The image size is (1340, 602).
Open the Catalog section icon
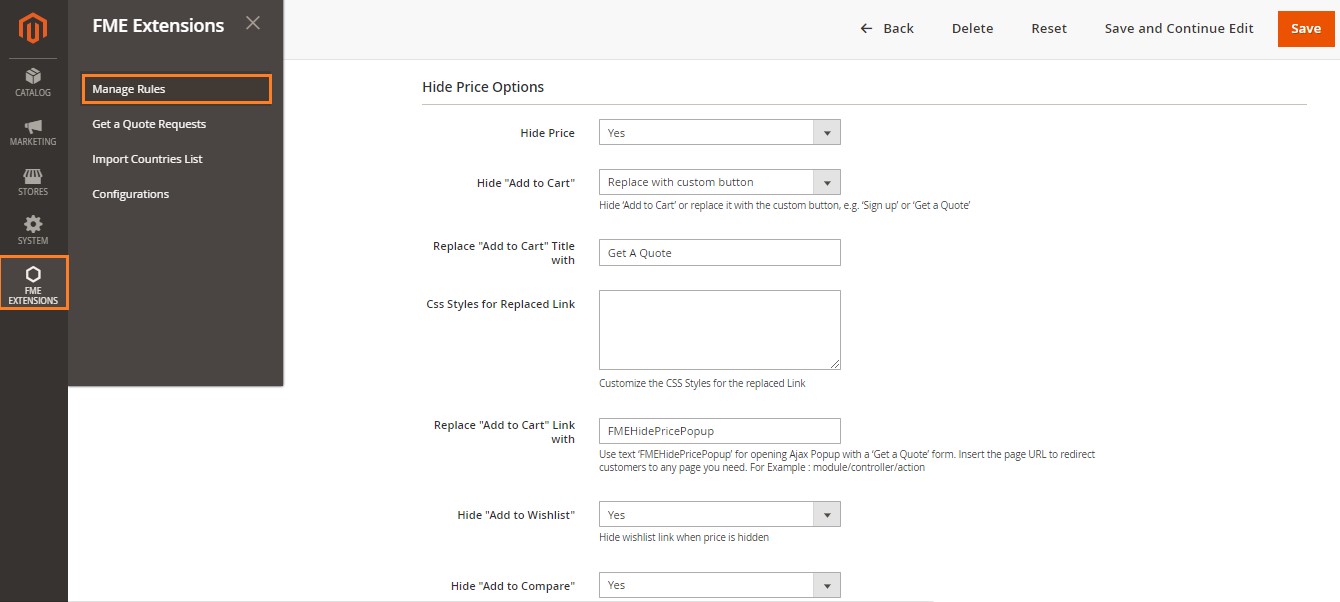[33, 81]
